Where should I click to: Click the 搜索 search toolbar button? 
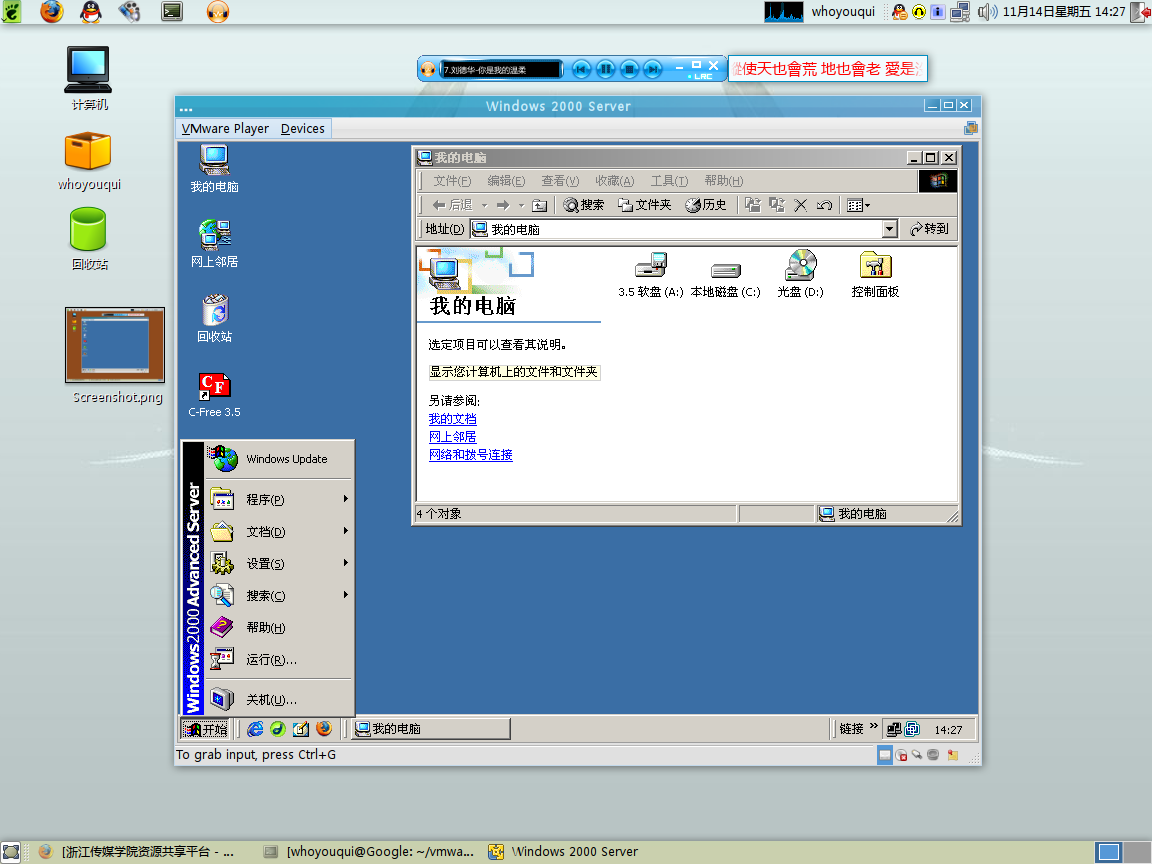[583, 205]
